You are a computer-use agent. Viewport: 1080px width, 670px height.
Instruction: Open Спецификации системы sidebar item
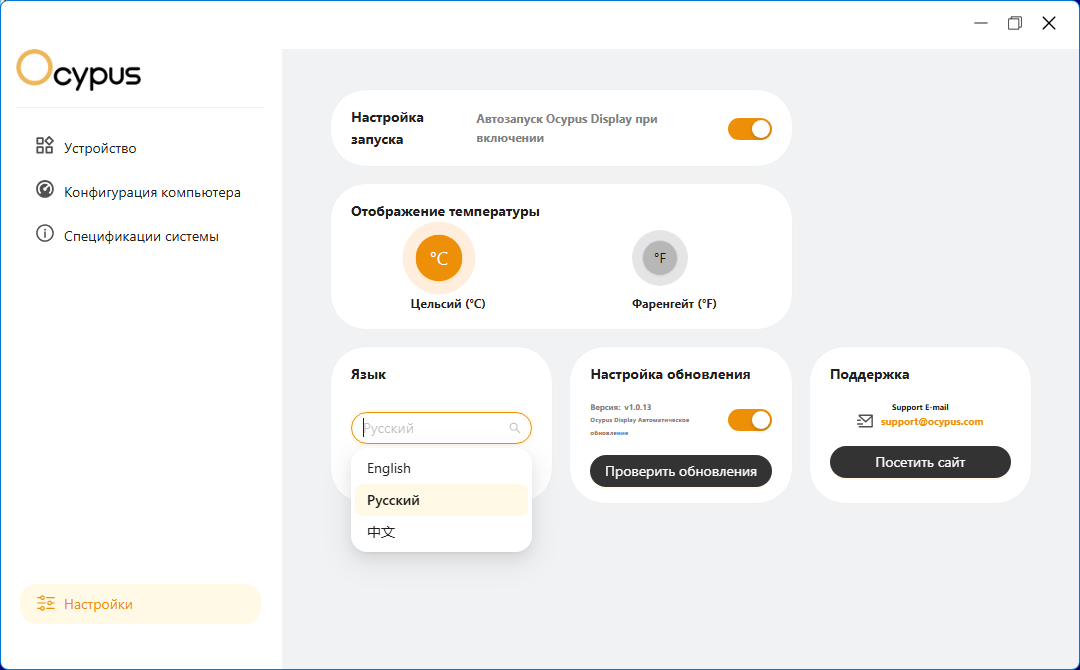pyautogui.click(x=141, y=235)
